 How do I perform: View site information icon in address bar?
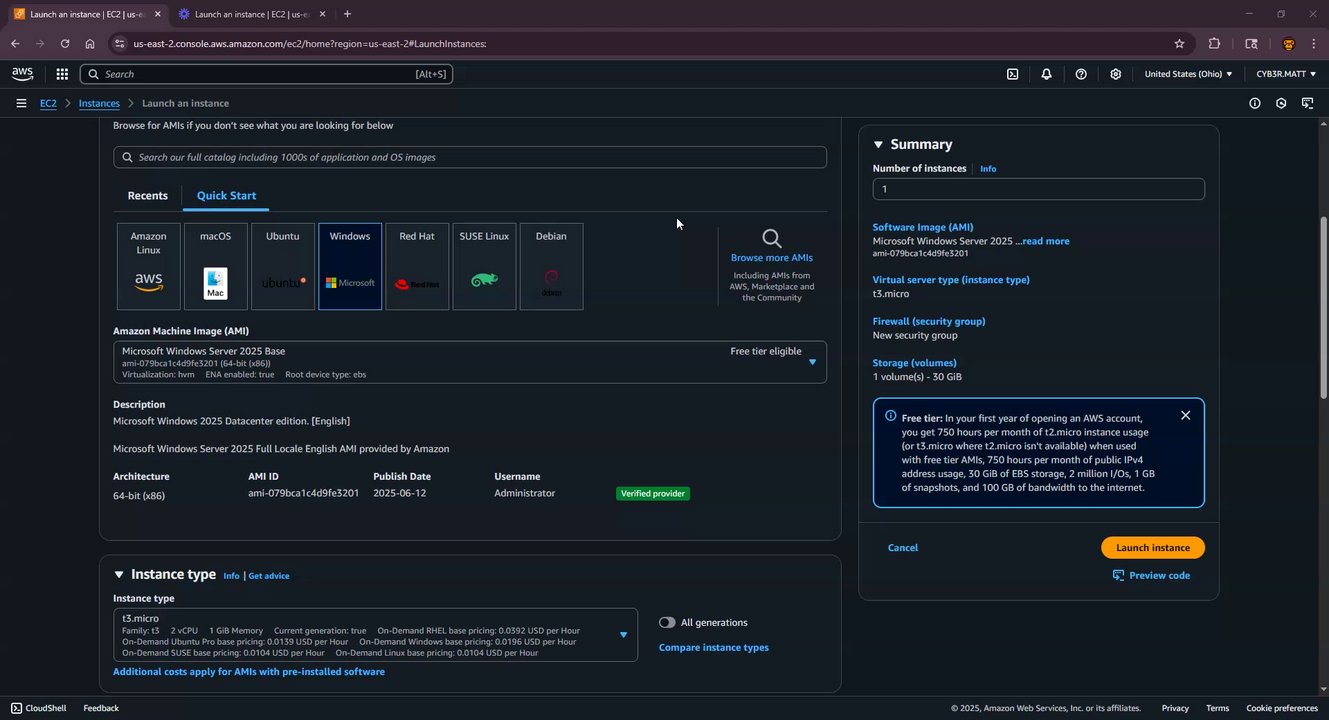coord(120,44)
